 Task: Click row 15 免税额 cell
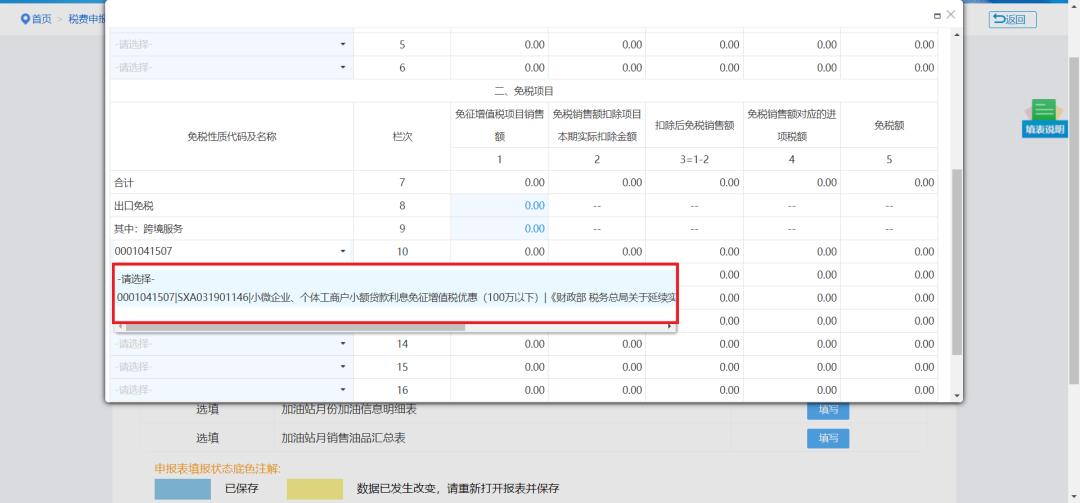[x=889, y=367]
